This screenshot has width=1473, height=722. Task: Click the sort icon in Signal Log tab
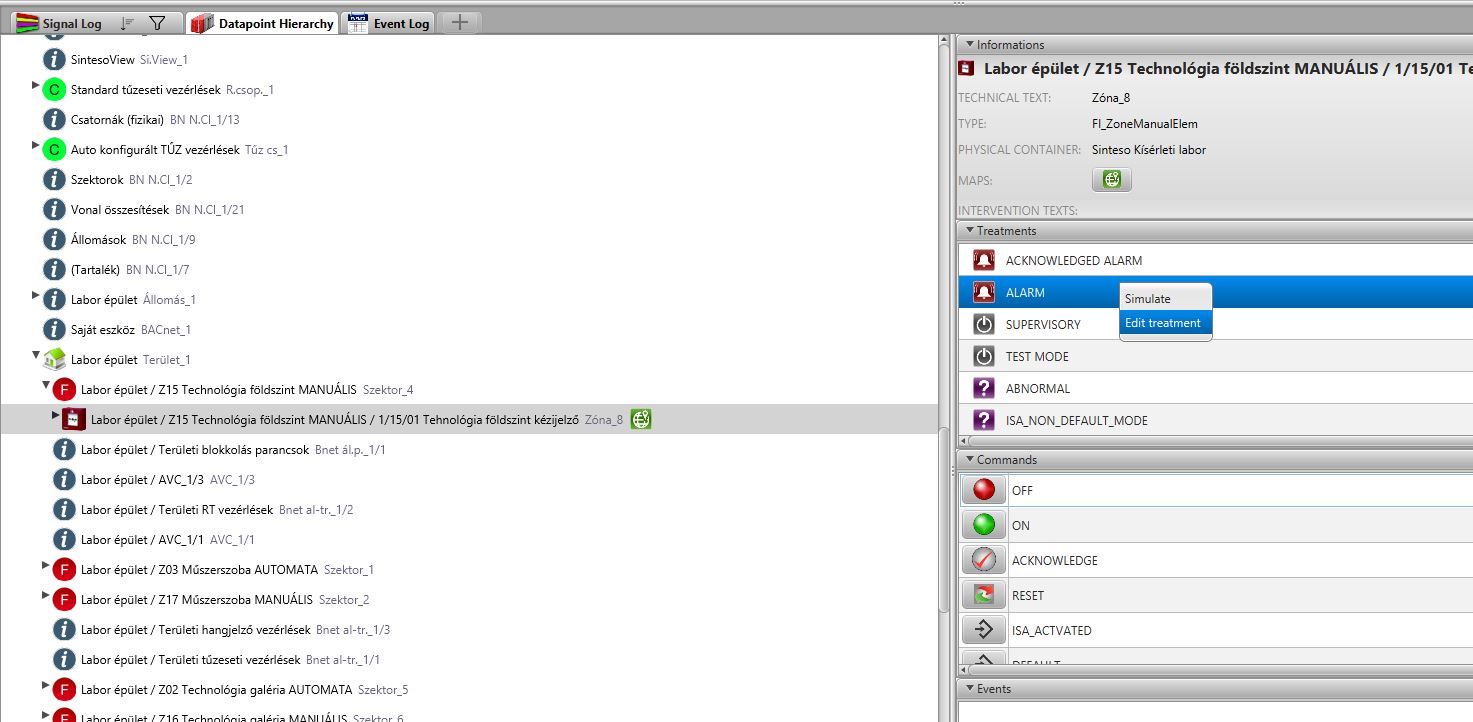click(x=127, y=23)
